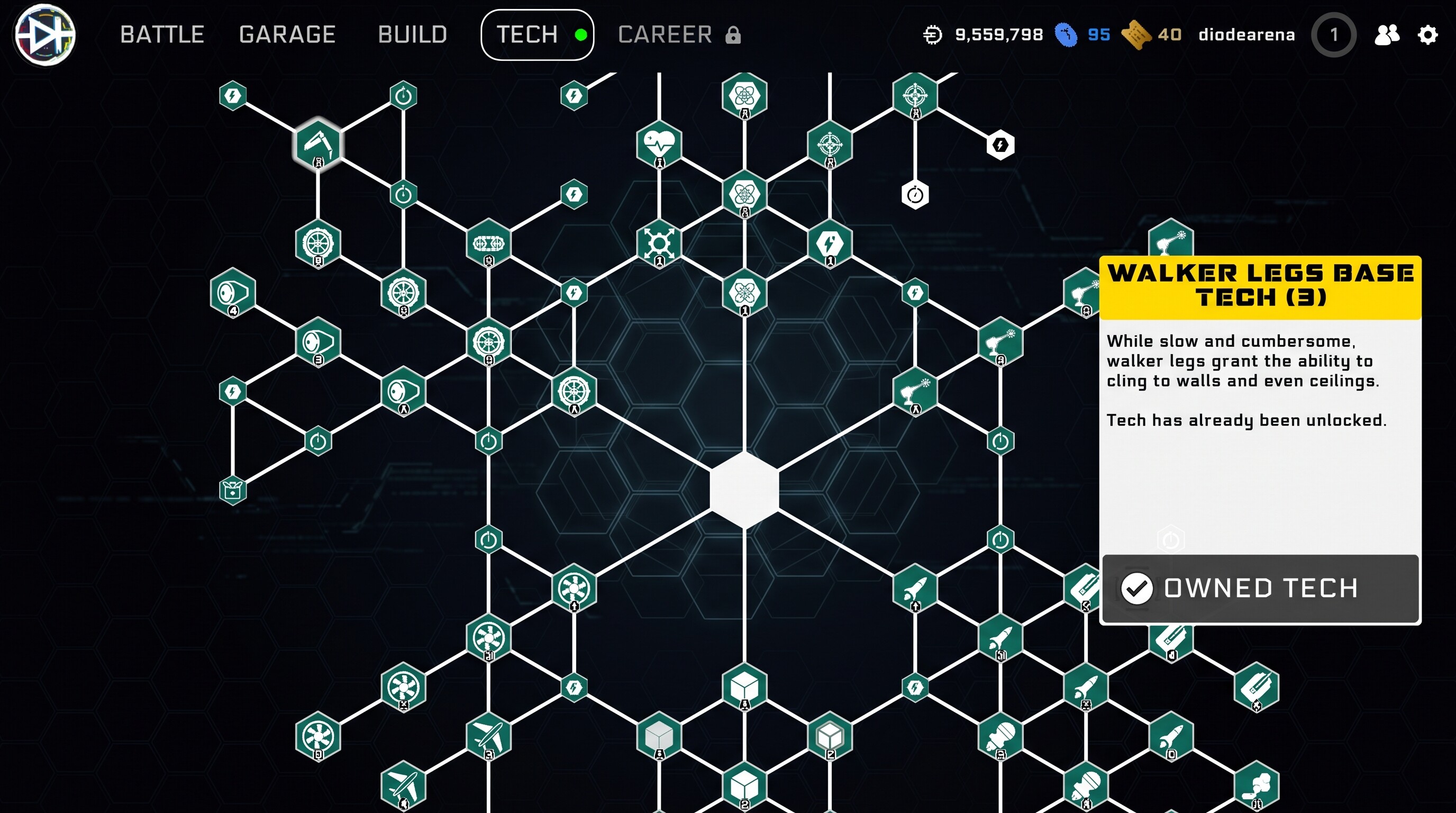
Task: Switch to the BATTLE tab
Action: (x=162, y=35)
